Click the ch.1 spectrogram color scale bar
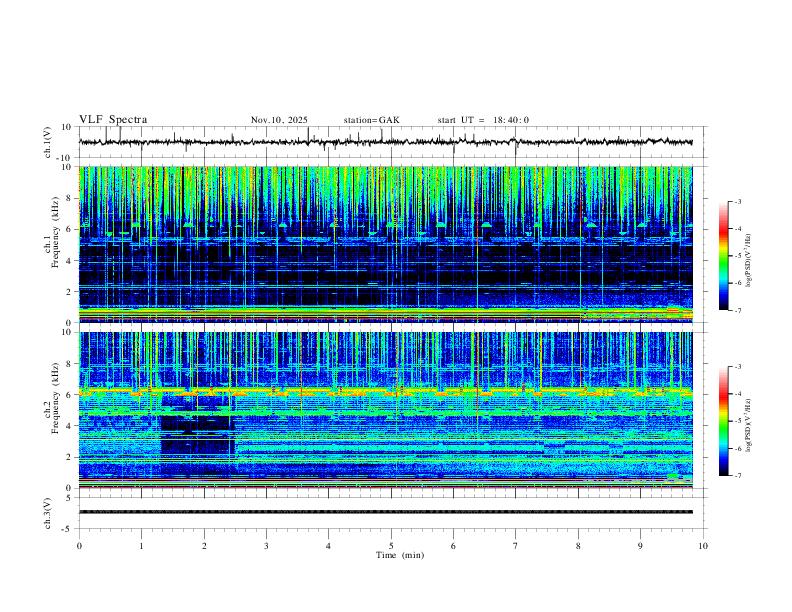This screenshot has height=612, width=792. point(724,256)
